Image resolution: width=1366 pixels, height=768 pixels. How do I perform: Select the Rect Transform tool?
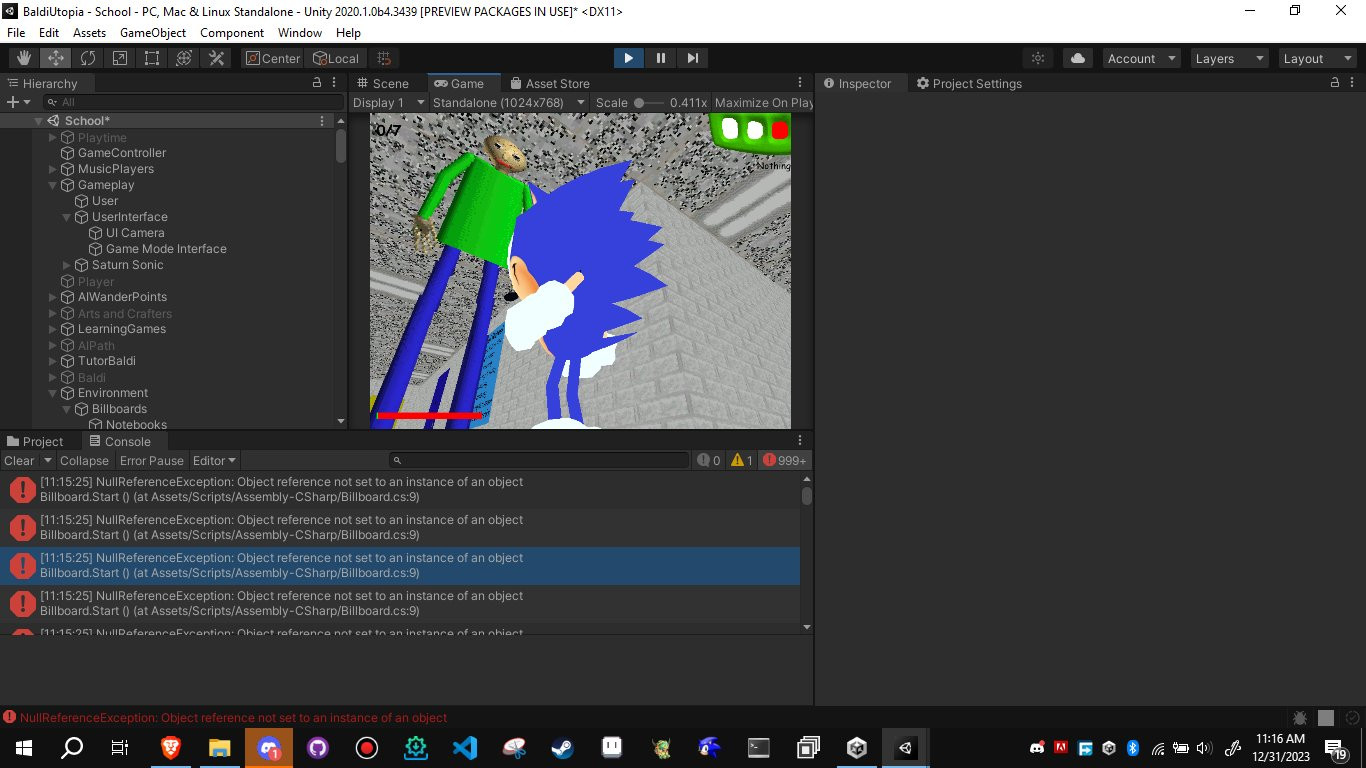point(152,58)
